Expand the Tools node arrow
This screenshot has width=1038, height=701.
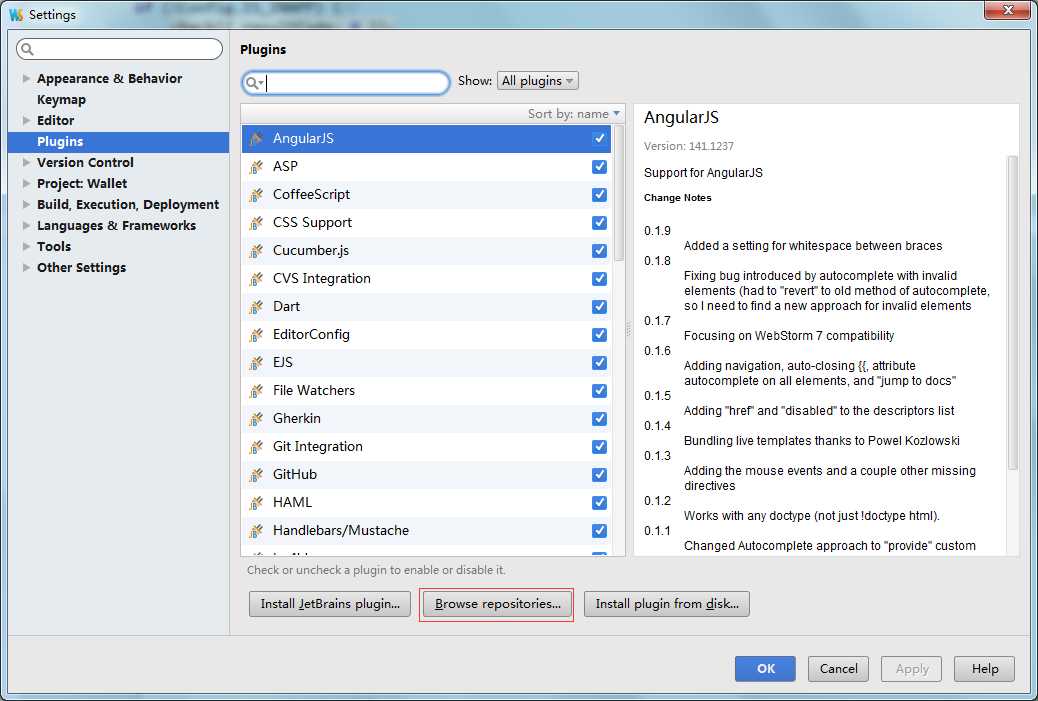pos(26,246)
